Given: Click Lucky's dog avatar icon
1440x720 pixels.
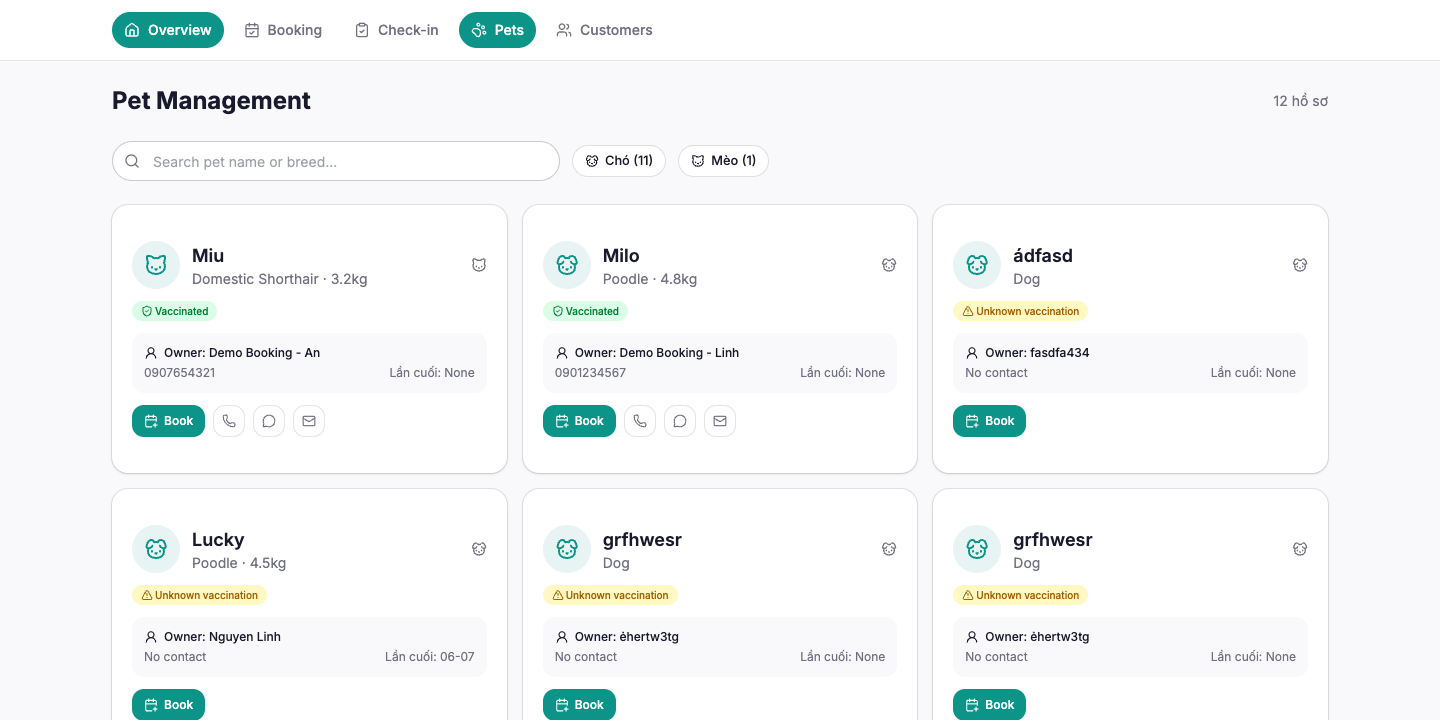Looking at the screenshot, I should pos(156,549).
